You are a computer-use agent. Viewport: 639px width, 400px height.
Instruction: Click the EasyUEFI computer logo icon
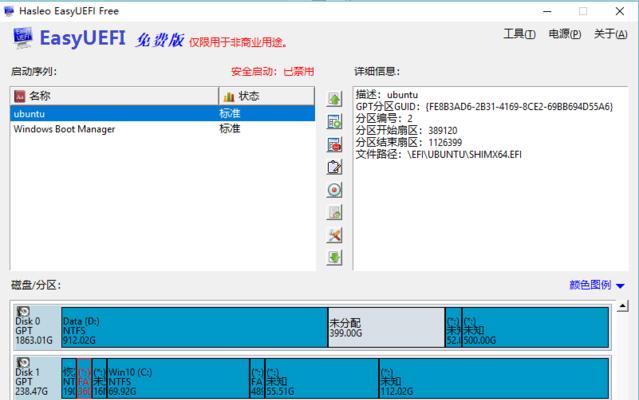(x=23, y=38)
